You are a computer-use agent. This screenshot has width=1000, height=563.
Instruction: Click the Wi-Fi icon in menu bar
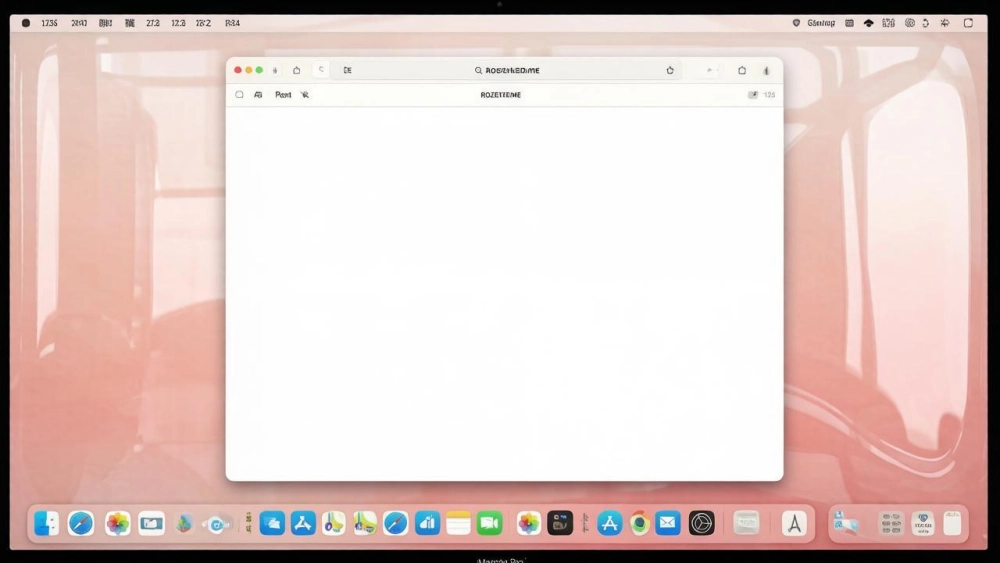coord(868,23)
